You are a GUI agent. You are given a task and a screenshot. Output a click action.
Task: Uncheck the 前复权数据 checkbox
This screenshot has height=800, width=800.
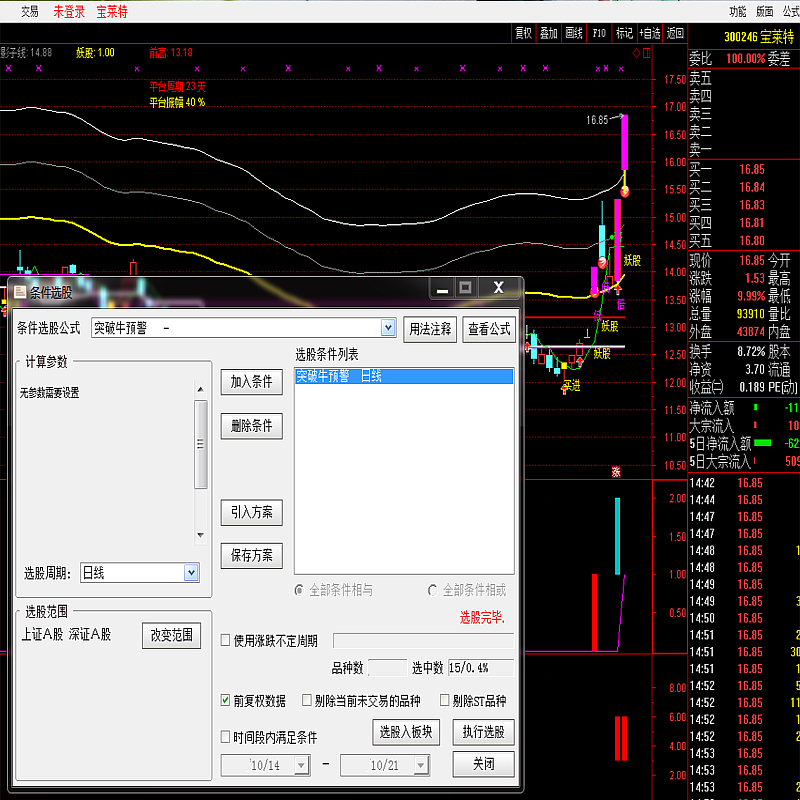tap(226, 701)
